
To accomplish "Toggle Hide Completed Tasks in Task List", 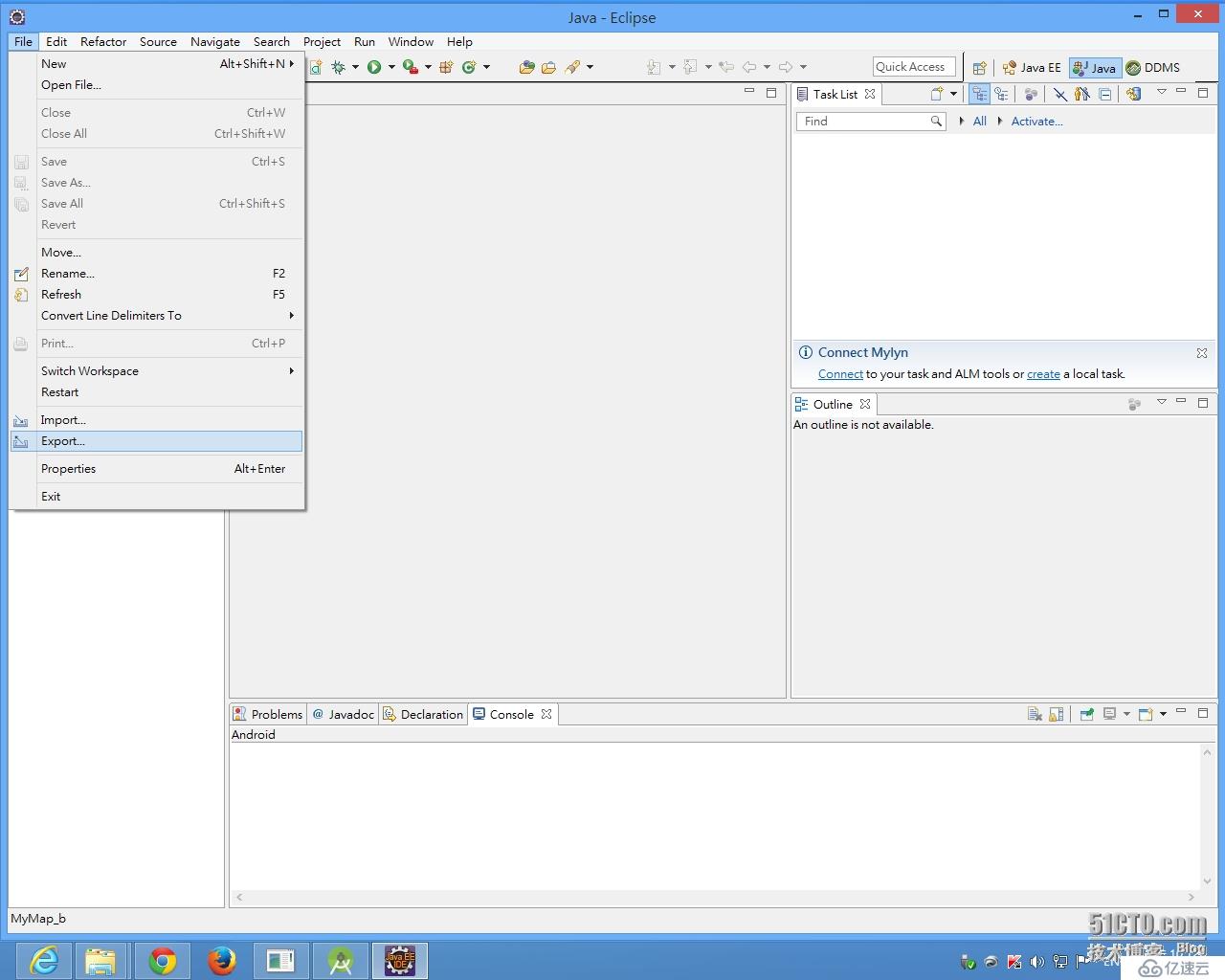I will point(1060,94).
